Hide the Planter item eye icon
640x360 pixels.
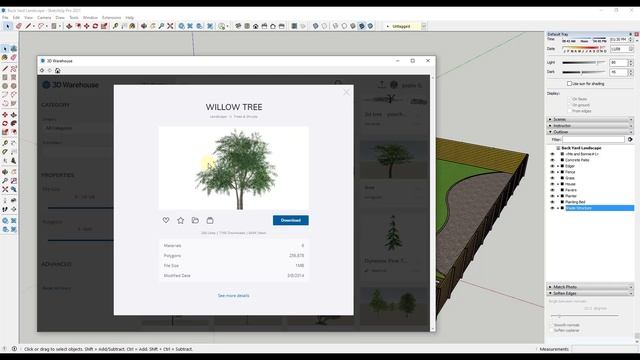pos(552,196)
